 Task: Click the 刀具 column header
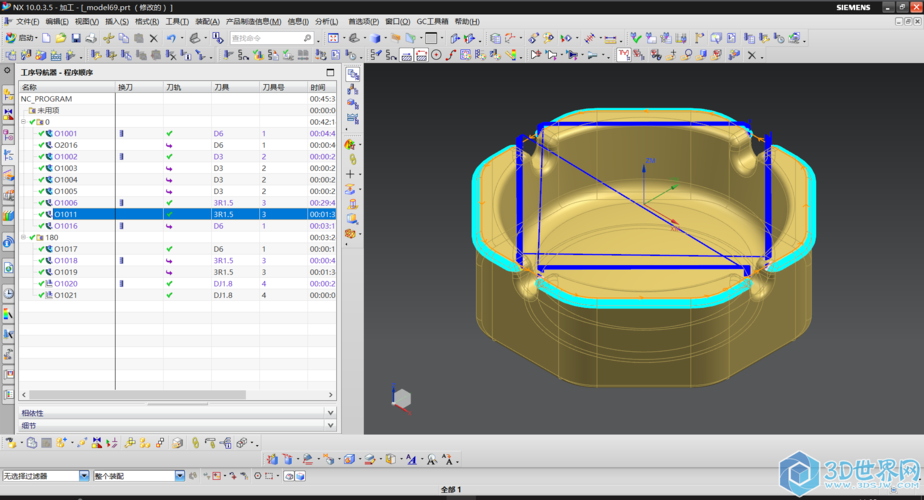coord(235,87)
